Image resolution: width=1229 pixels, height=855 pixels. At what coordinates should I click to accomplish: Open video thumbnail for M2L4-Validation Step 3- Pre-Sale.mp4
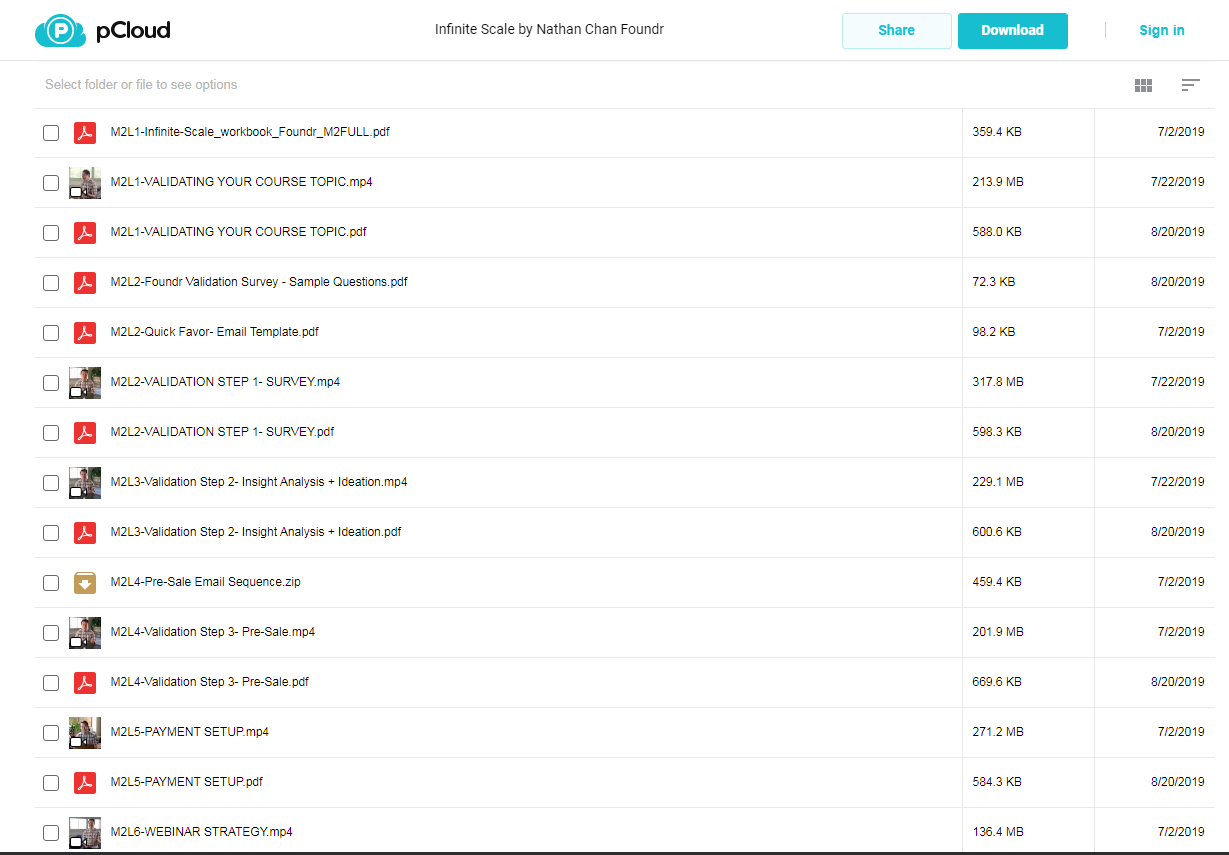[x=85, y=633]
